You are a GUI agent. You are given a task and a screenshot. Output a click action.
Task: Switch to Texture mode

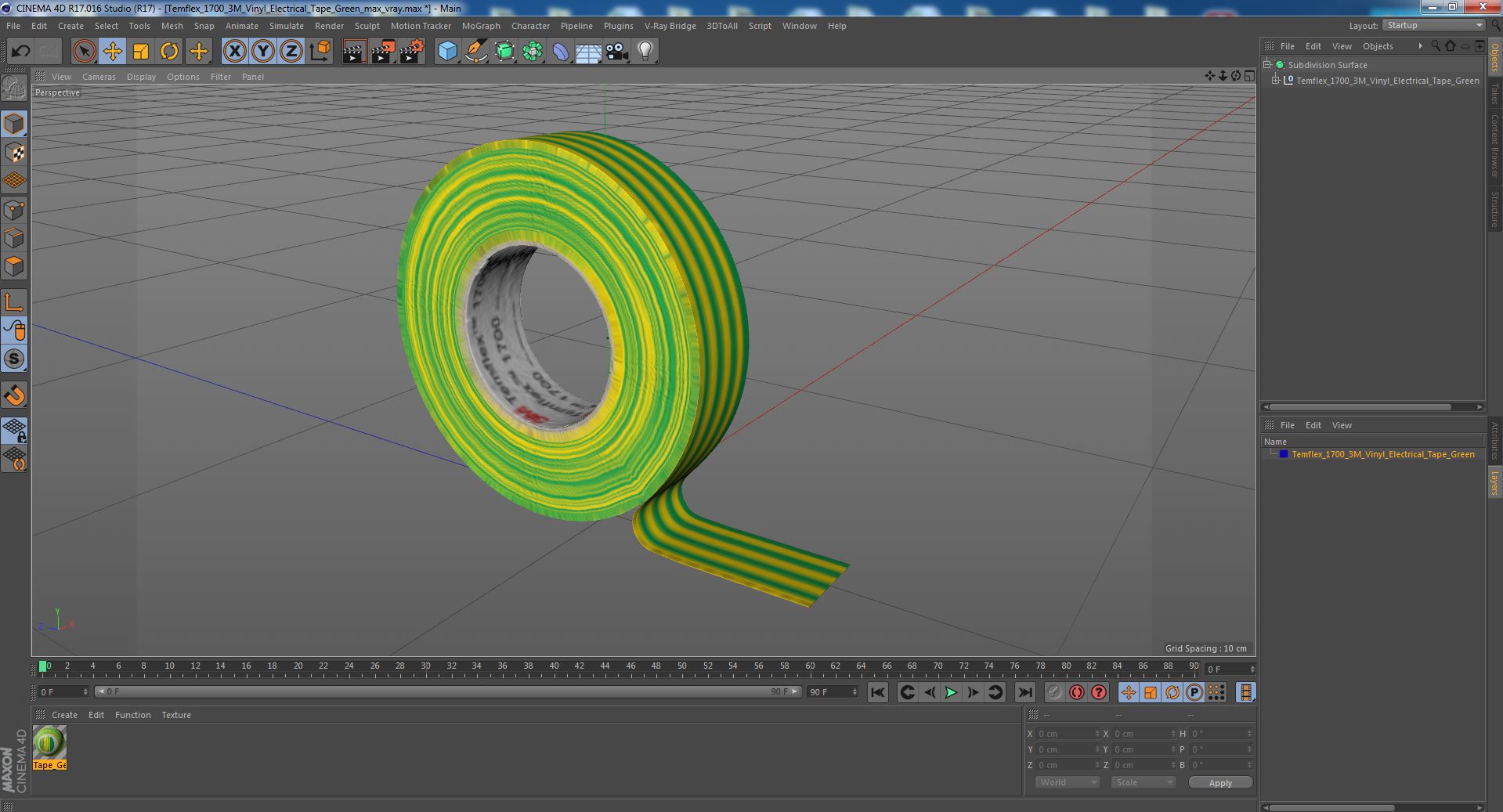[14, 153]
